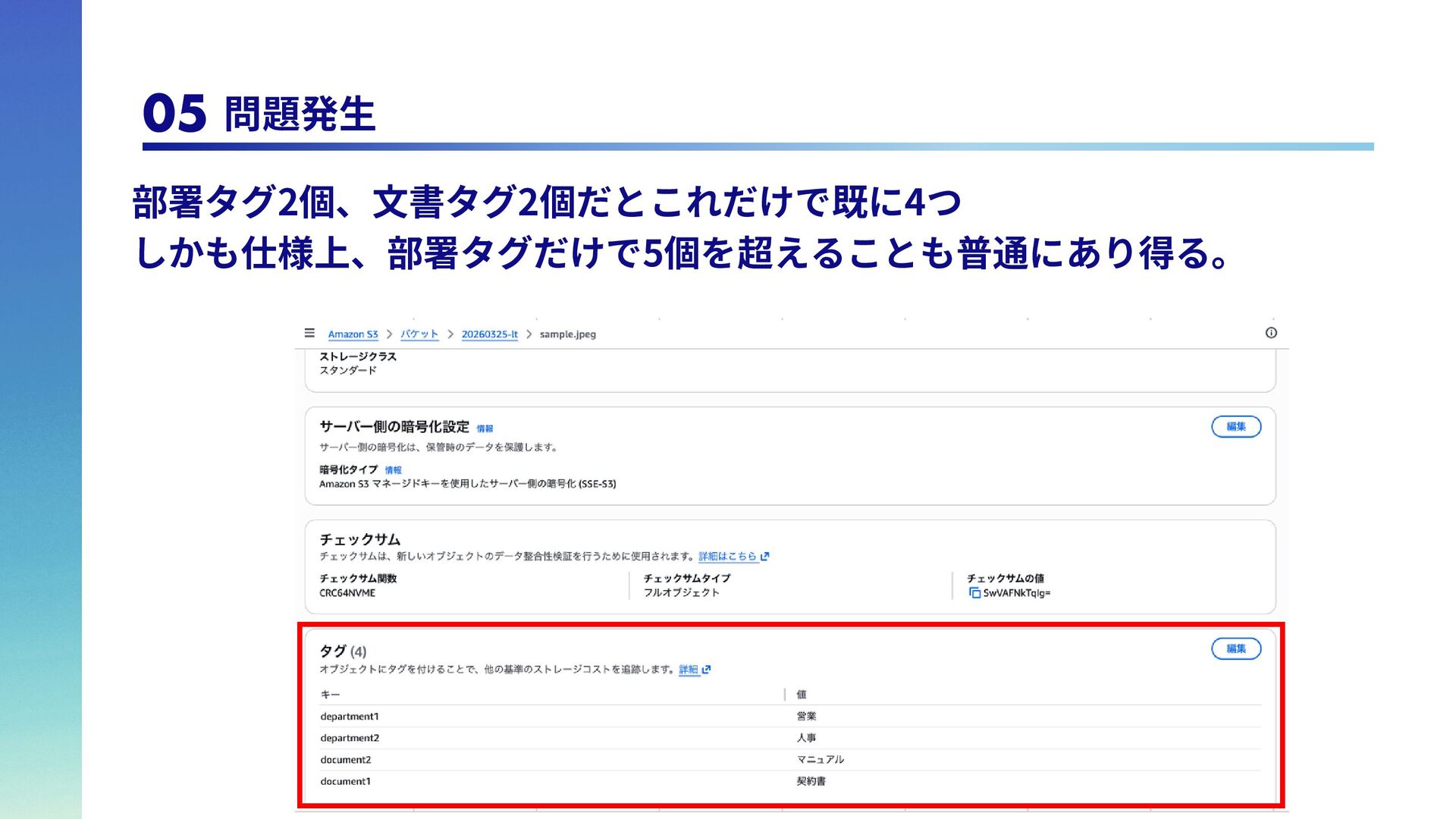Click the 編集 button in the タグ section
Screen dimensions: 1456x819
(x=1235, y=649)
